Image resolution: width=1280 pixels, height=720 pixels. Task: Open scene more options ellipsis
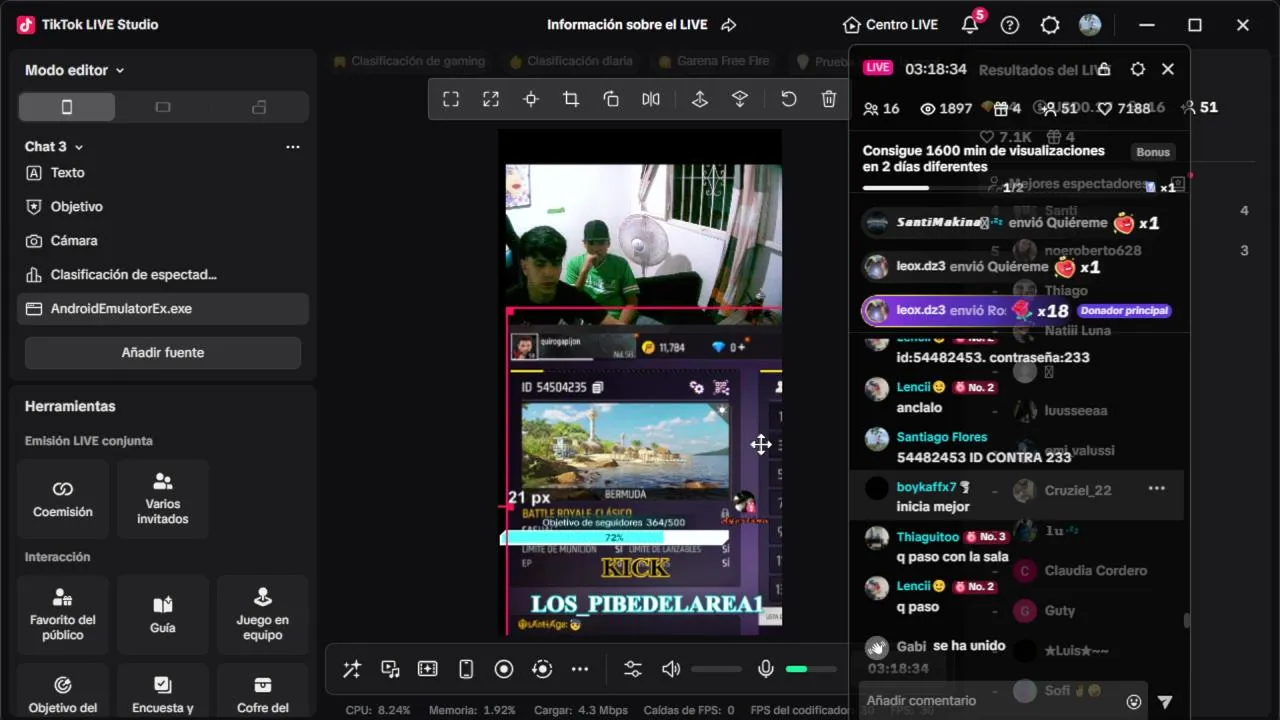click(x=293, y=147)
